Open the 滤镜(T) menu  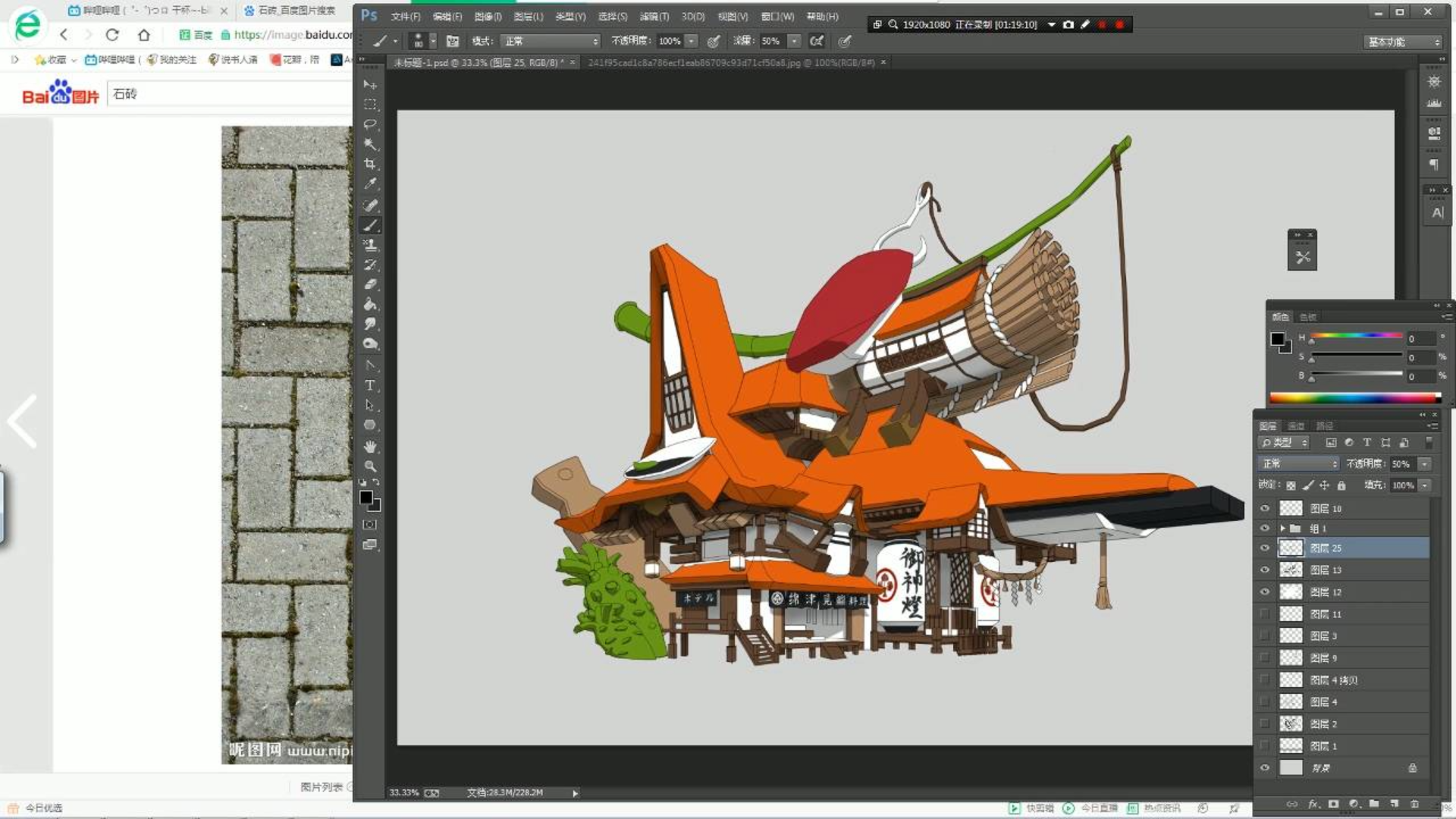(654, 17)
